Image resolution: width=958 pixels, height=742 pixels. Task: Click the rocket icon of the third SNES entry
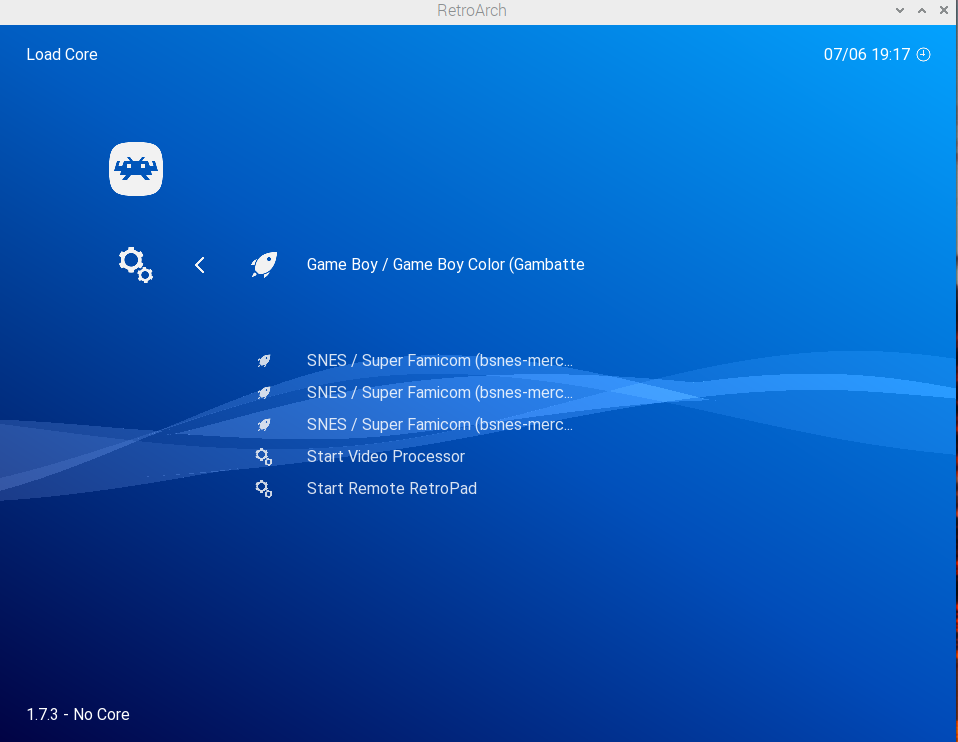coord(264,425)
